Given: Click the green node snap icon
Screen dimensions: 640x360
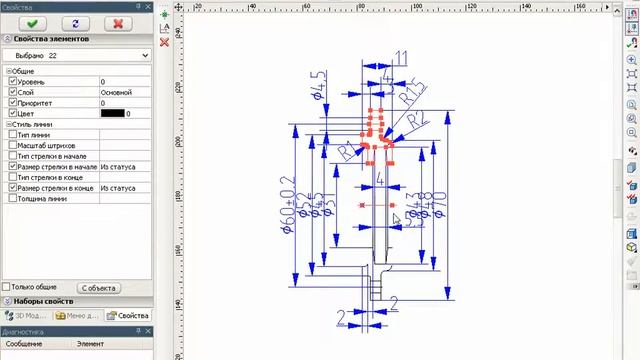Looking at the screenshot, I should (164, 15).
